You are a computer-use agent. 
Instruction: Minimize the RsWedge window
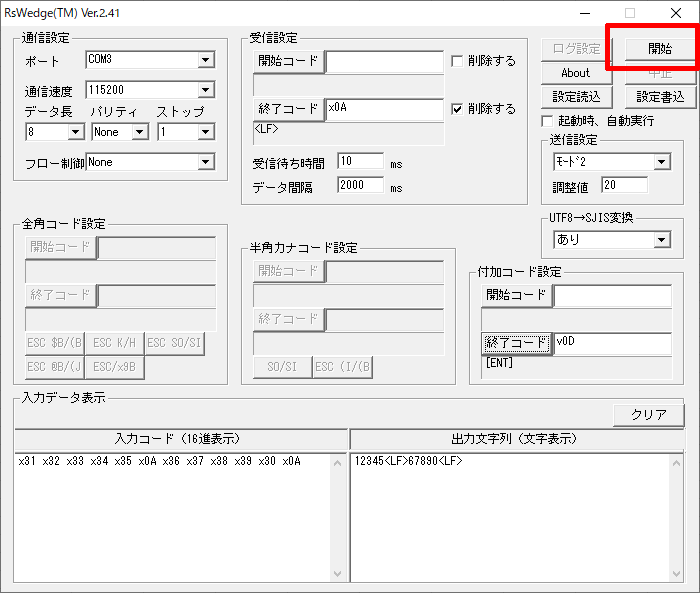tap(585, 13)
